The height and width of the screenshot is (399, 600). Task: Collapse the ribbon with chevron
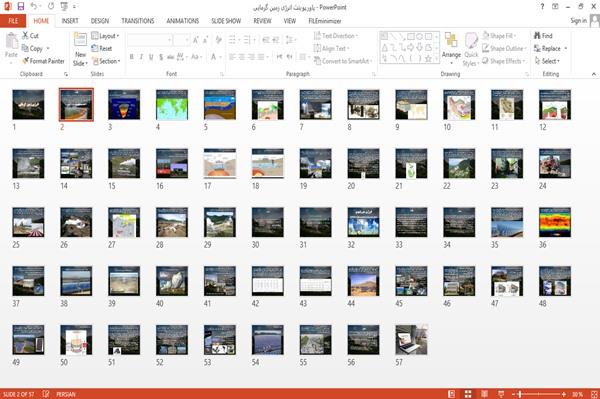point(594,74)
